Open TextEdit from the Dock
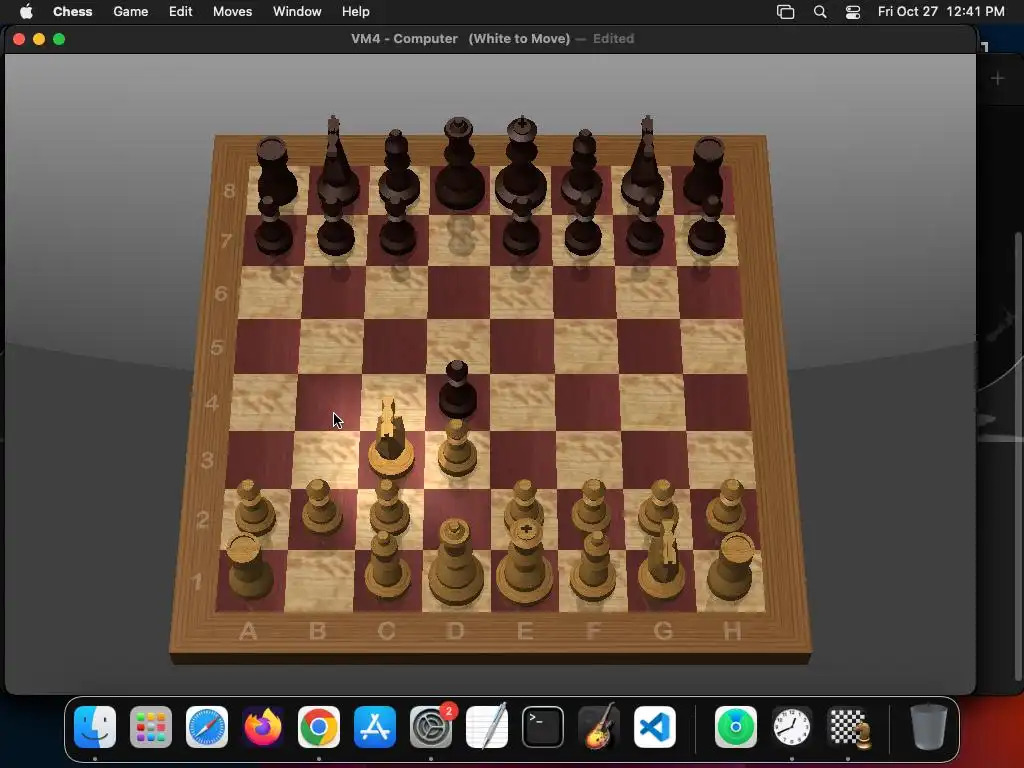1024x768 pixels. [x=487, y=726]
